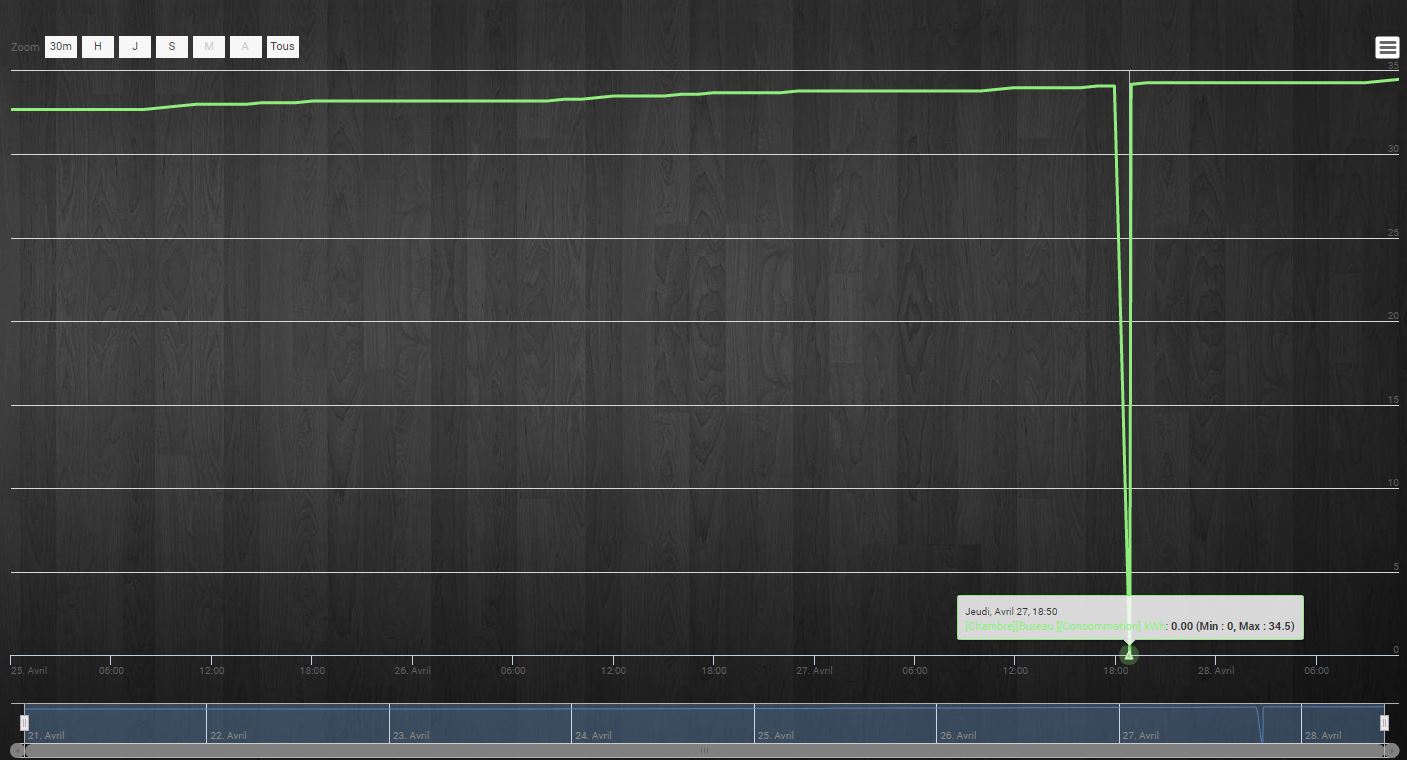This screenshot has width=1407, height=760.
Task: Click the y-axis value 15 label
Action: coord(1393,400)
